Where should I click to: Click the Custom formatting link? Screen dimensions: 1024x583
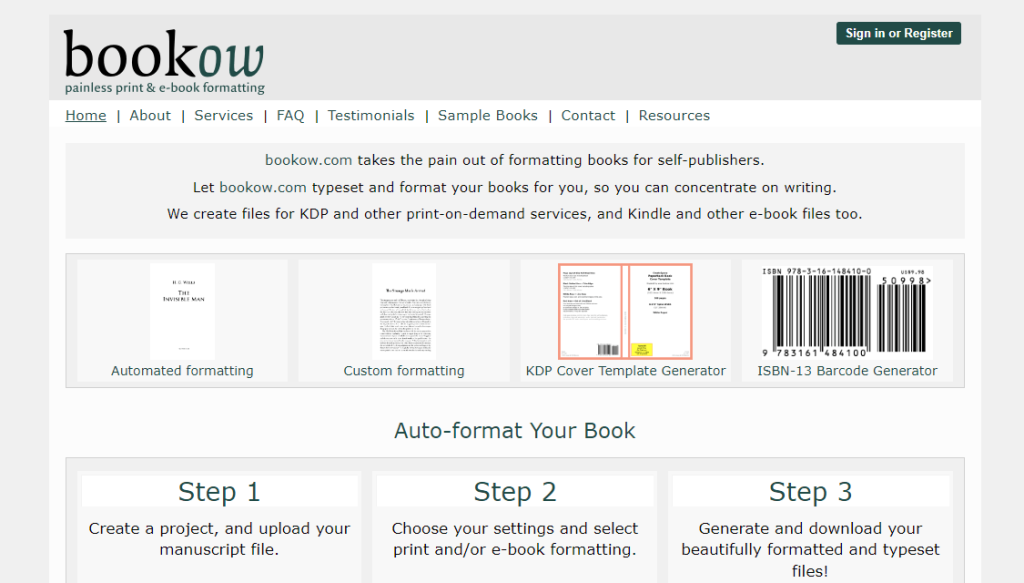(x=404, y=371)
